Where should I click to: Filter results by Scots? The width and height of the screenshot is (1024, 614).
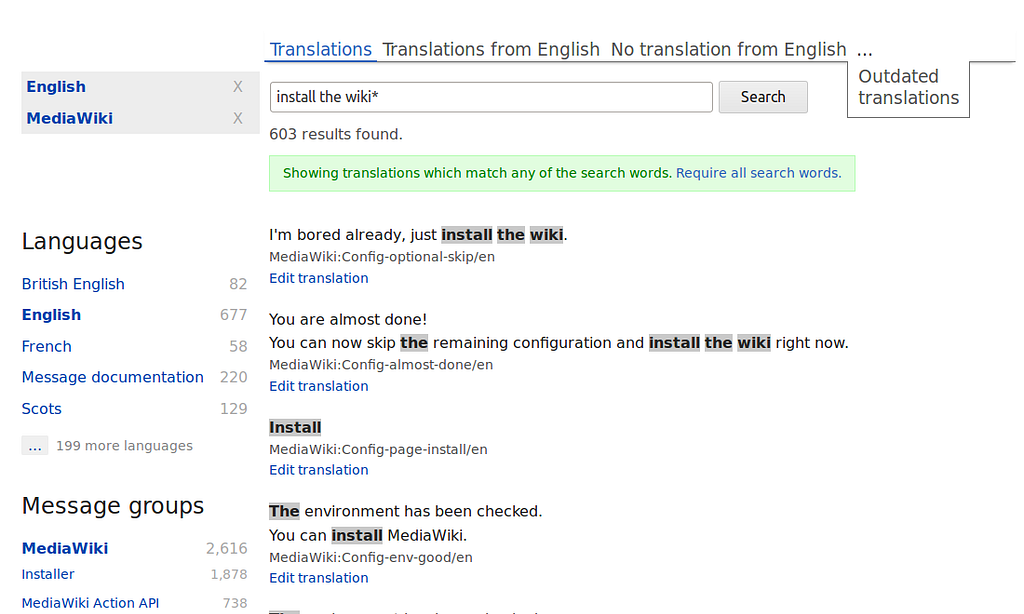[42, 409]
